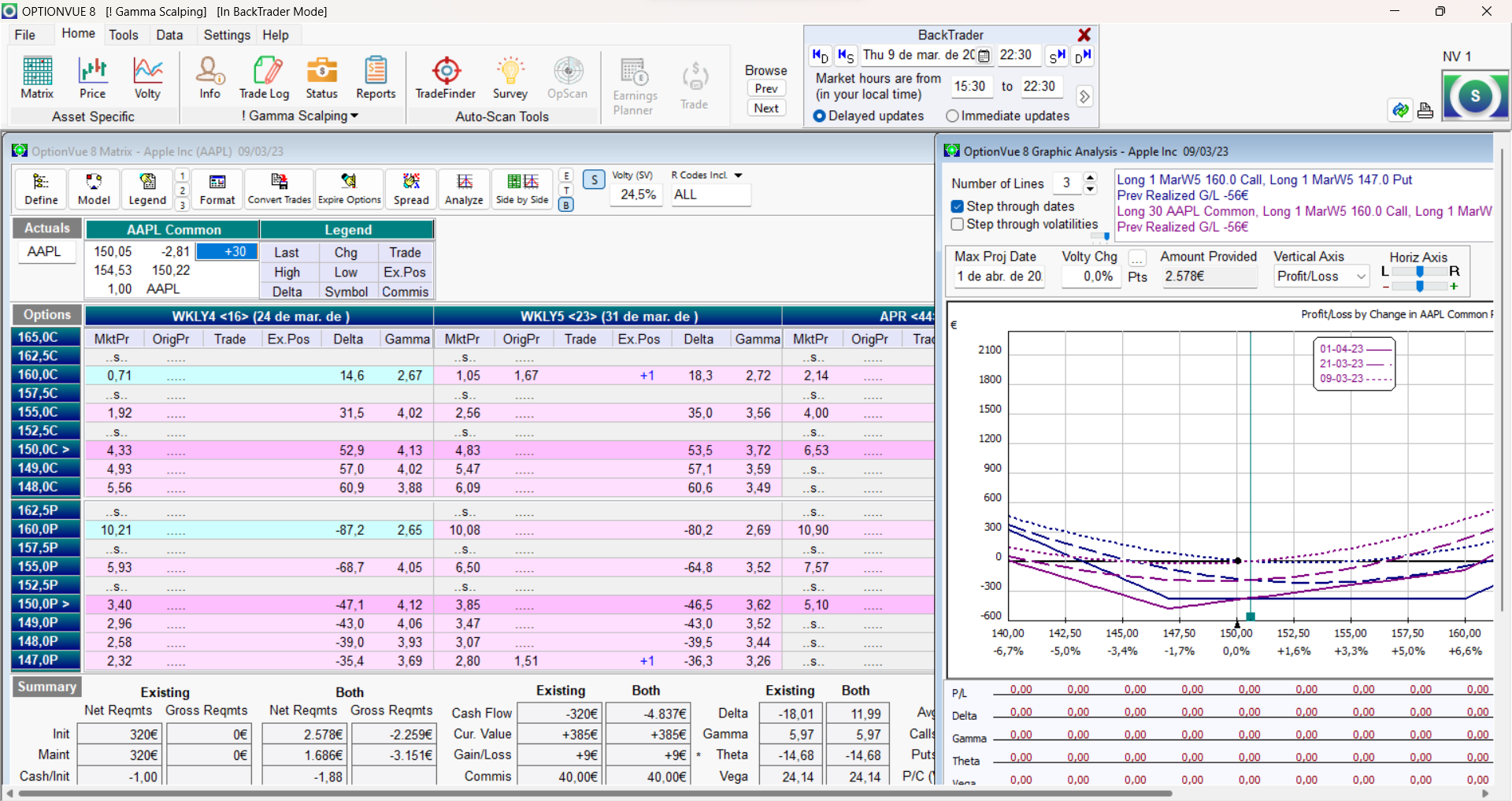Open the Max Proj Date field
The height and width of the screenshot is (801, 1512).
click(x=999, y=276)
